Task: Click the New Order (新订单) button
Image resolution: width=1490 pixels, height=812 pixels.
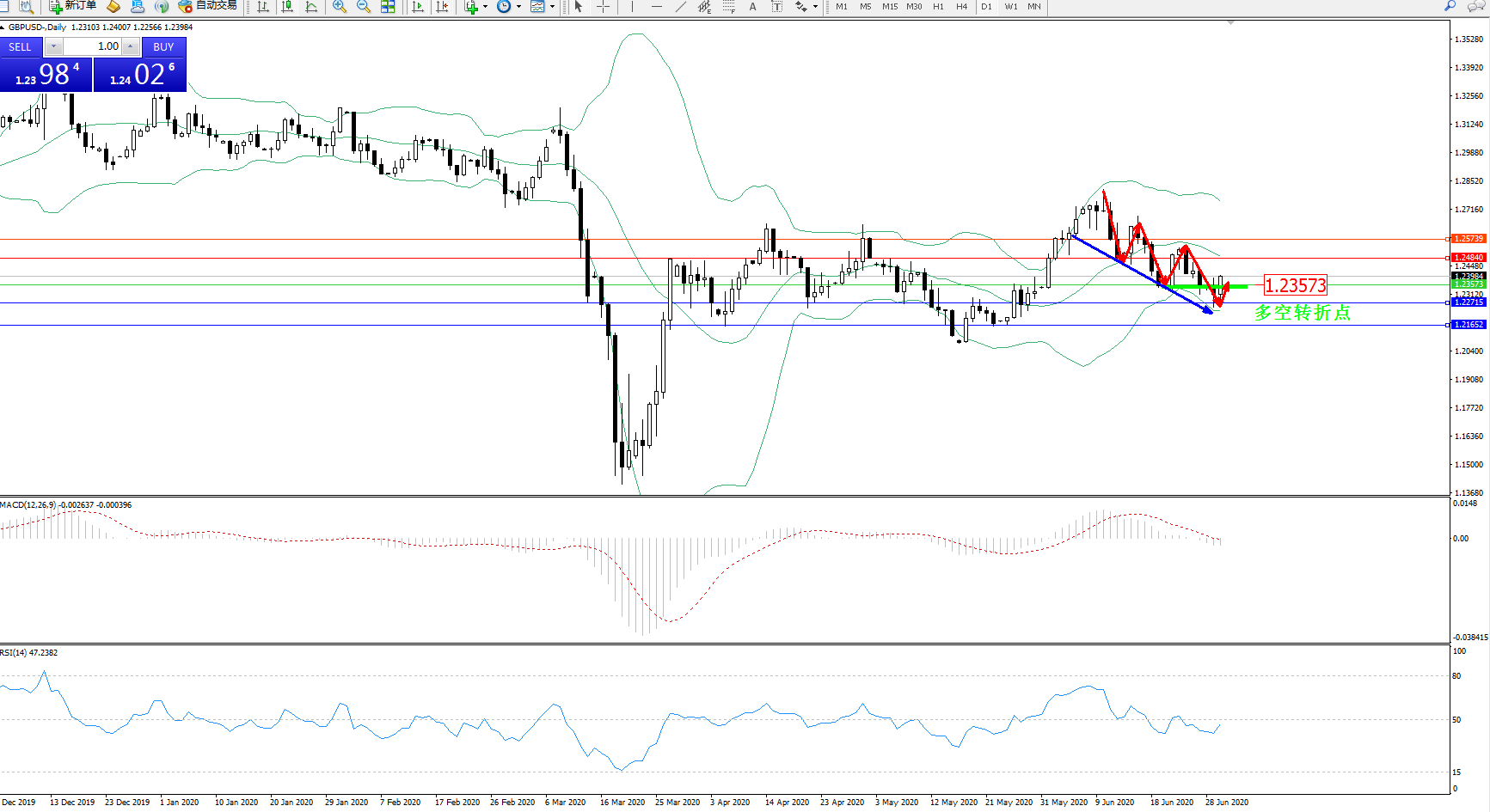Action: [72, 6]
